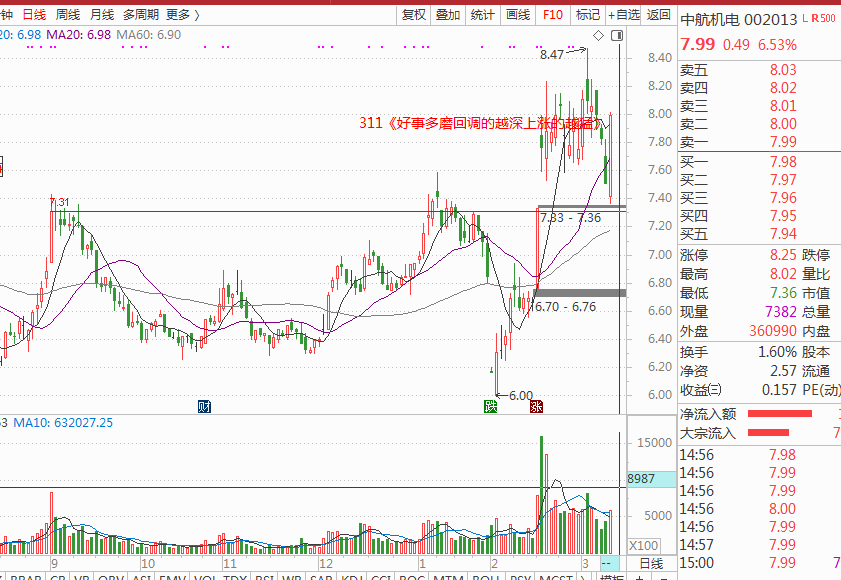Select the 15:00 7.99 trade tick row
841x580 pixels.
759,563
